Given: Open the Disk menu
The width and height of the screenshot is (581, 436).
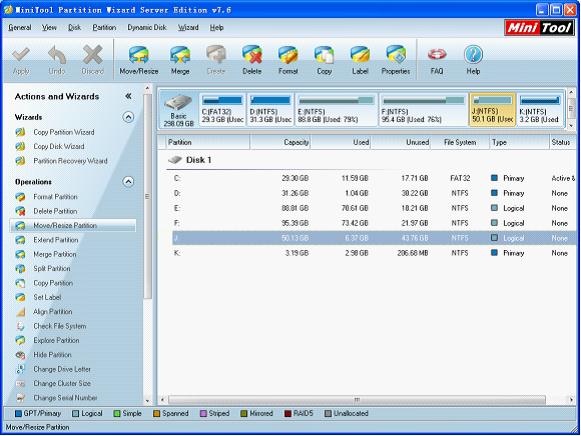Looking at the screenshot, I should (74, 27).
